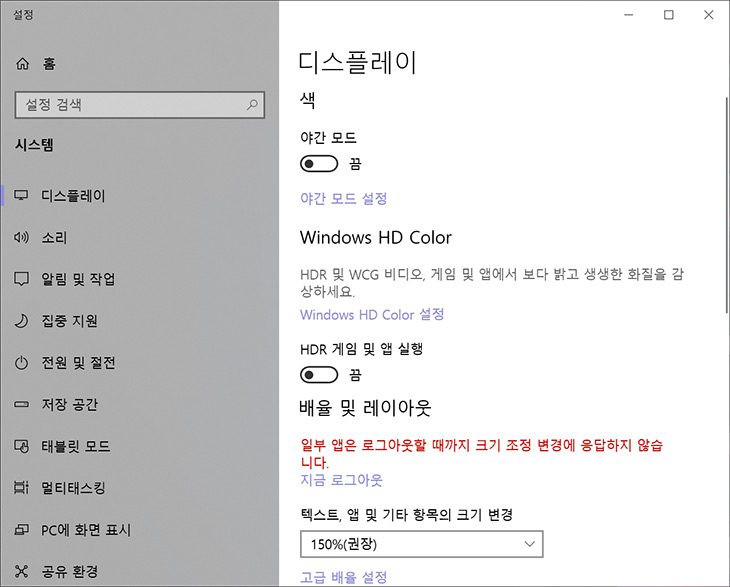Screen dimensions: 730x587
Task: Minimize the 설정 window
Action: (x=629, y=15)
